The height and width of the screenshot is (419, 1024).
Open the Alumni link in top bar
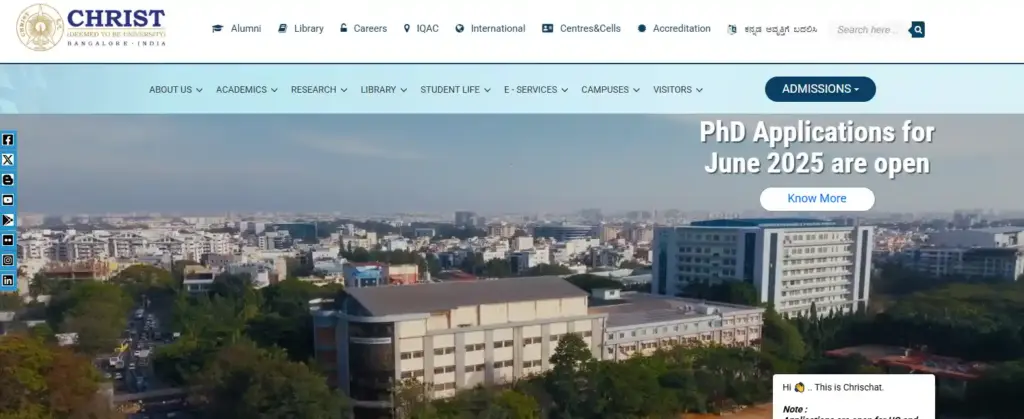[237, 29]
